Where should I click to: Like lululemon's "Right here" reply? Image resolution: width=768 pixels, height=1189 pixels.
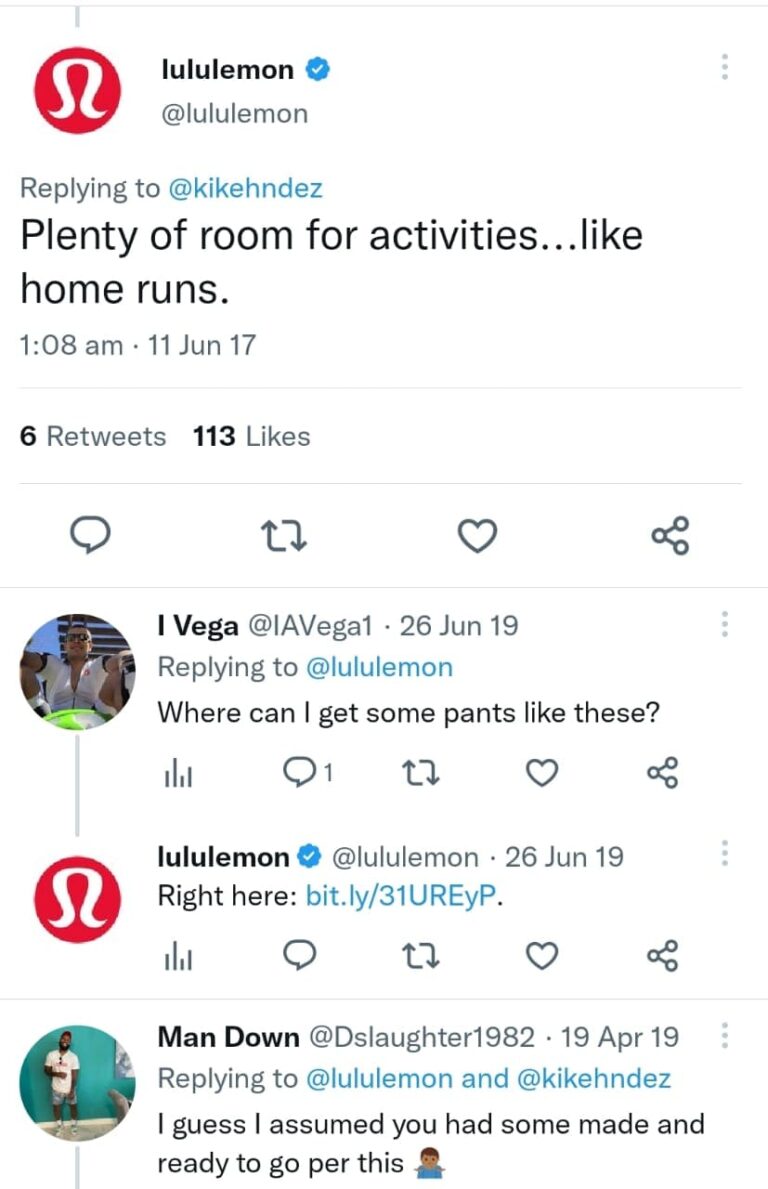[541, 957]
